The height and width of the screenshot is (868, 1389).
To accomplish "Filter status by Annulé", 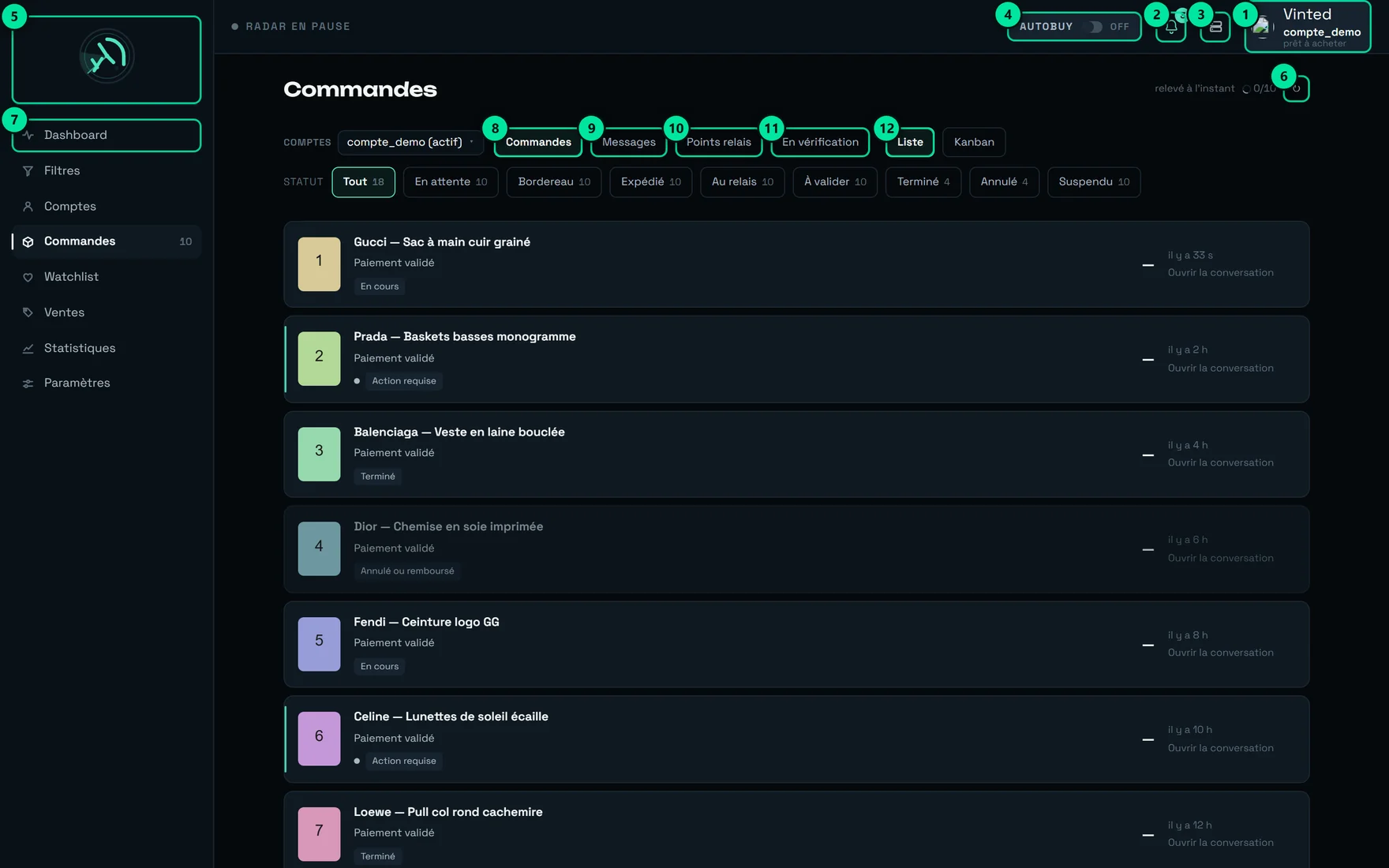I will pyautogui.click(x=1004, y=182).
